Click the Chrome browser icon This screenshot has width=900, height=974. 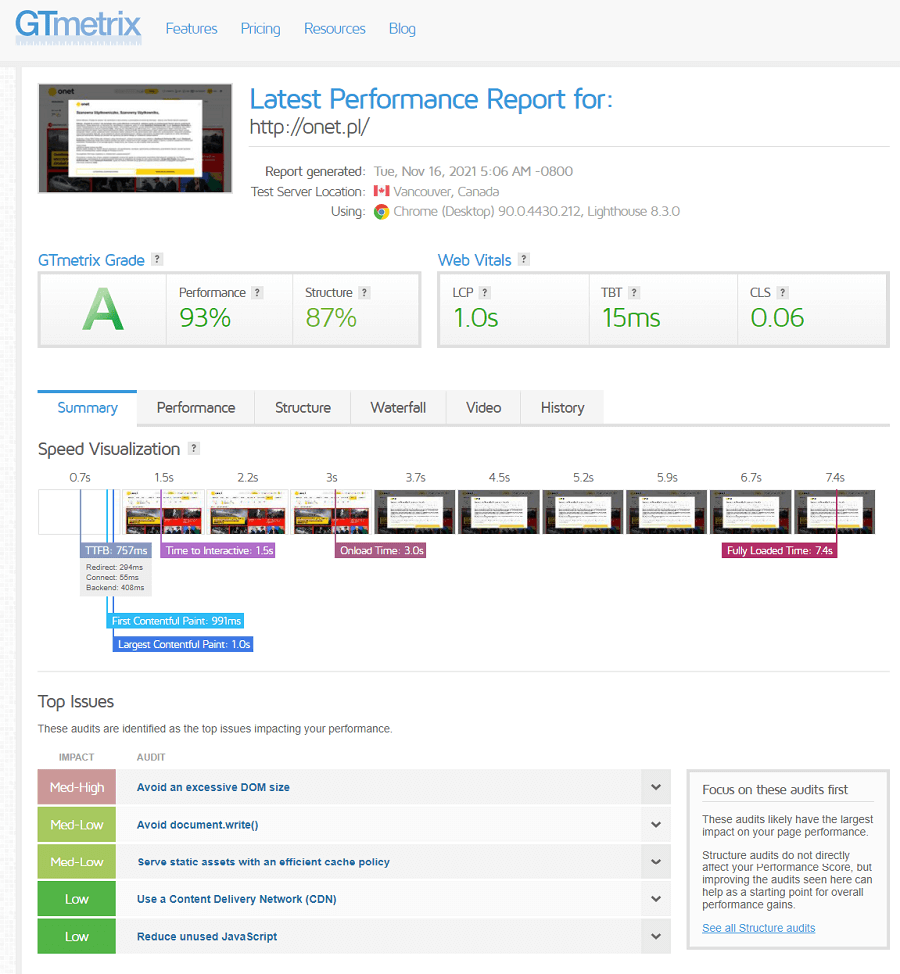381,212
